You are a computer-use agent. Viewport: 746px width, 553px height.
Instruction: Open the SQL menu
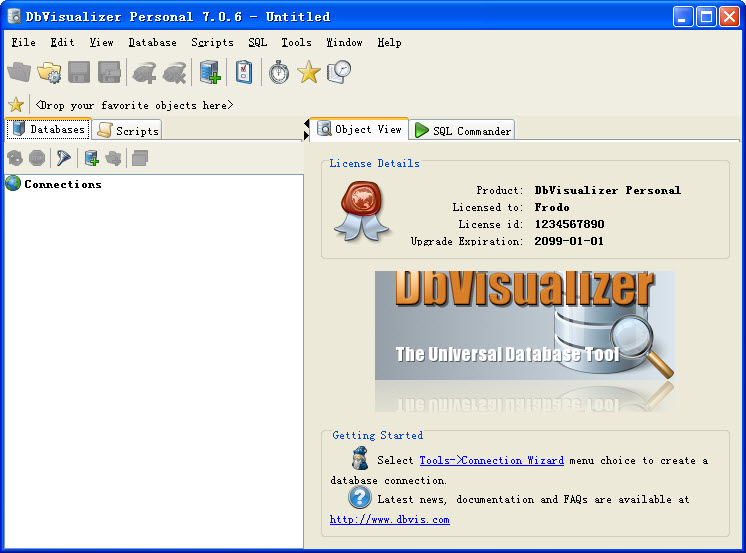click(x=257, y=43)
